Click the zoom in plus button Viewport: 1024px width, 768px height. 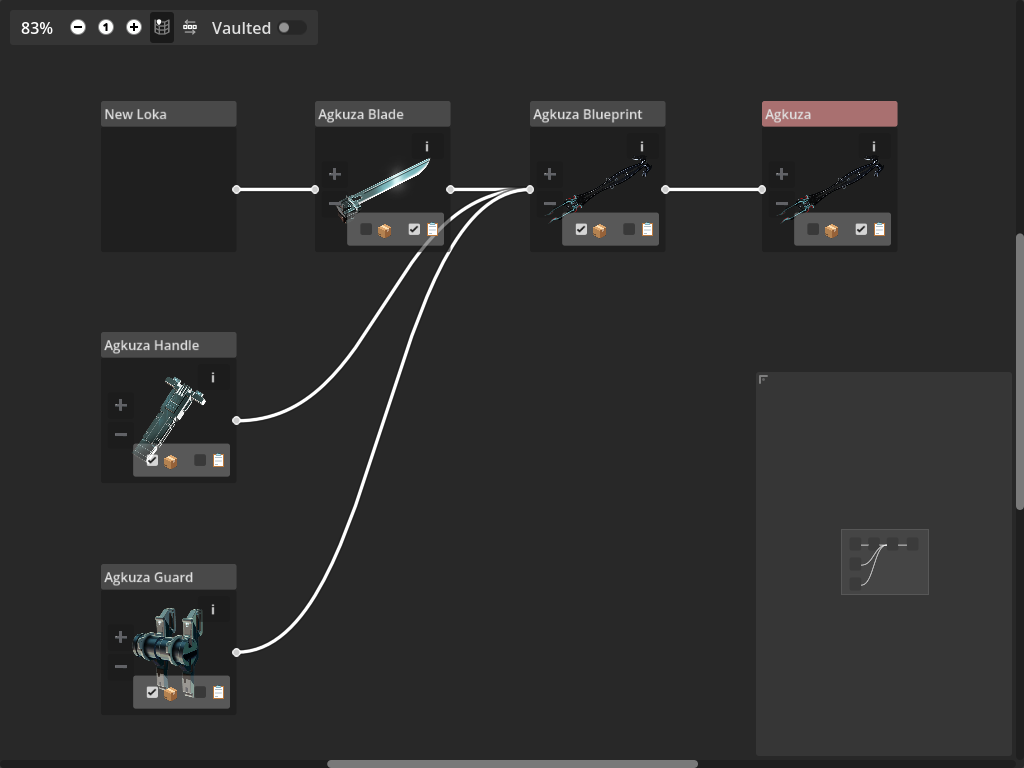(134, 28)
